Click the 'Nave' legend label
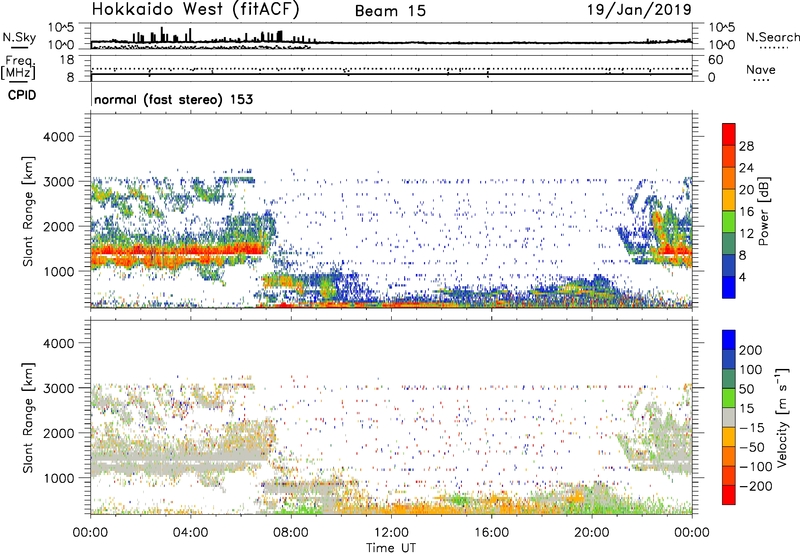The height and width of the screenshot is (554, 800). click(x=761, y=69)
